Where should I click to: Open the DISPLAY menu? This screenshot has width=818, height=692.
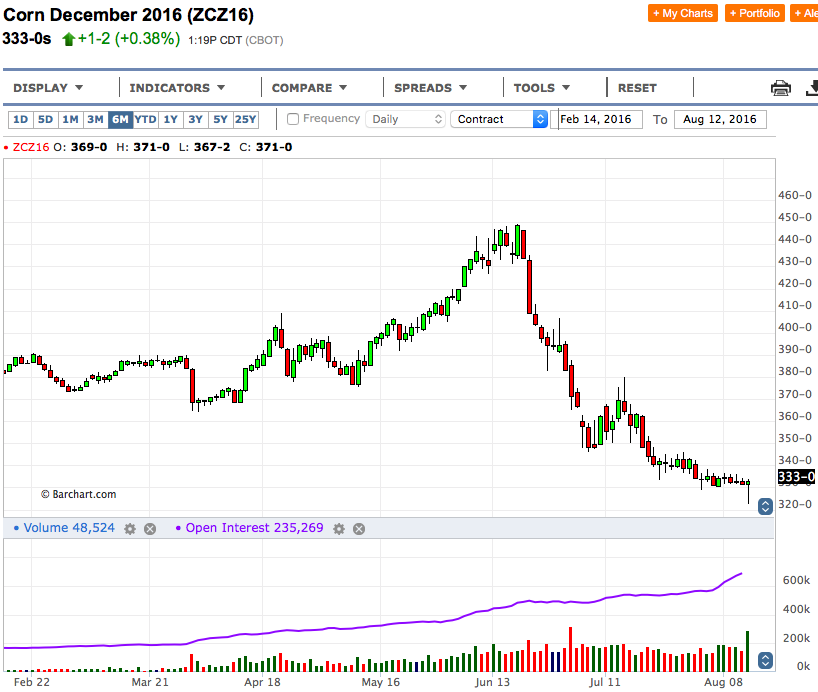(x=48, y=88)
